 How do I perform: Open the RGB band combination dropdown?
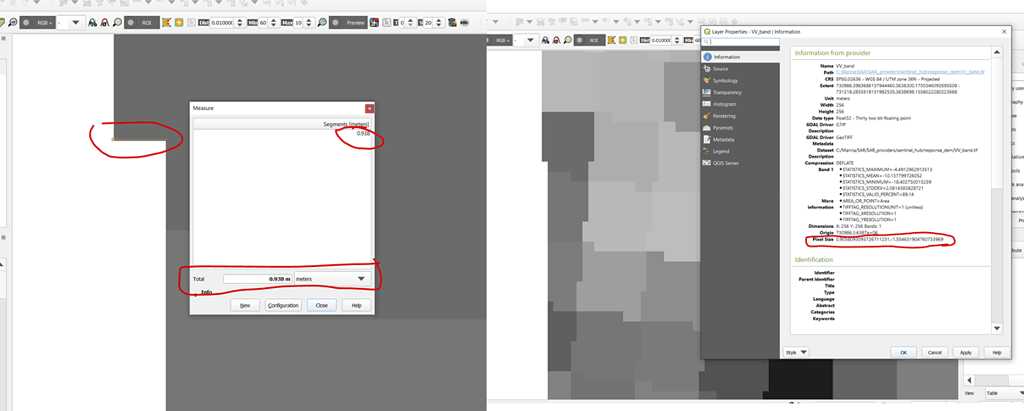[x=75, y=22]
